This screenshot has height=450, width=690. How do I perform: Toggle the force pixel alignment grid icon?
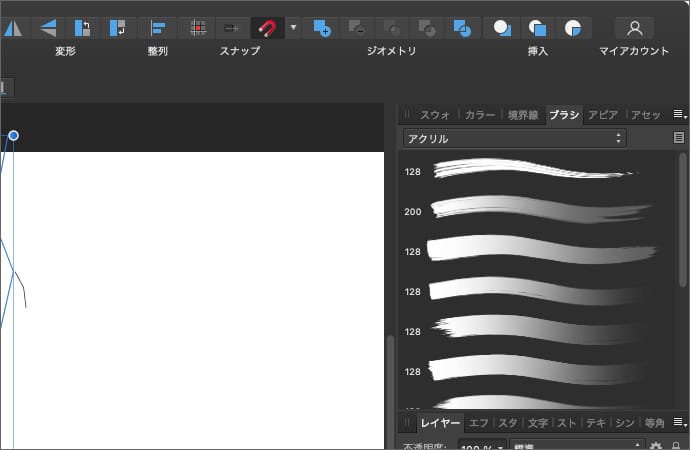click(198, 28)
